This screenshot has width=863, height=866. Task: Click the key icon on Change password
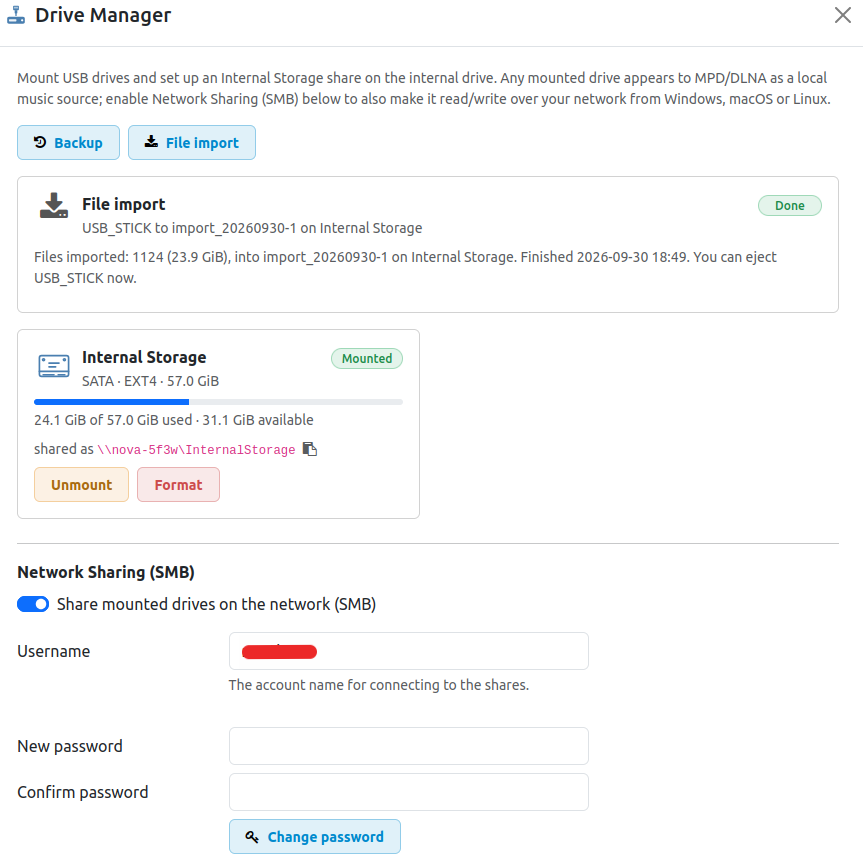click(252, 837)
